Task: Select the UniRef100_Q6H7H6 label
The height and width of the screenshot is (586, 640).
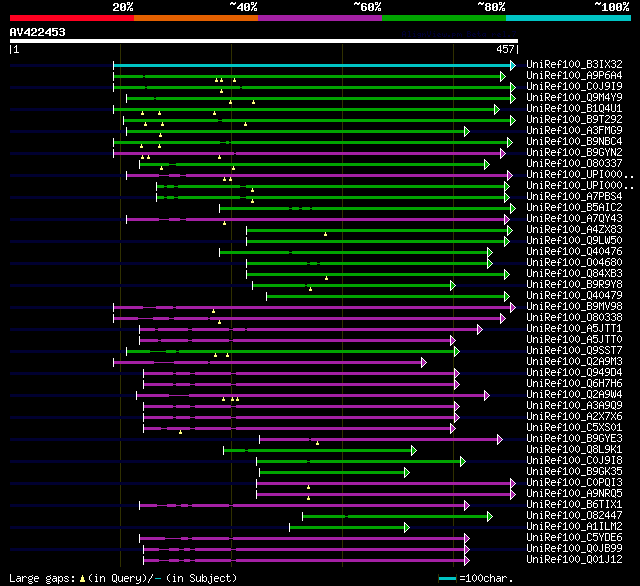Action: 574,384
